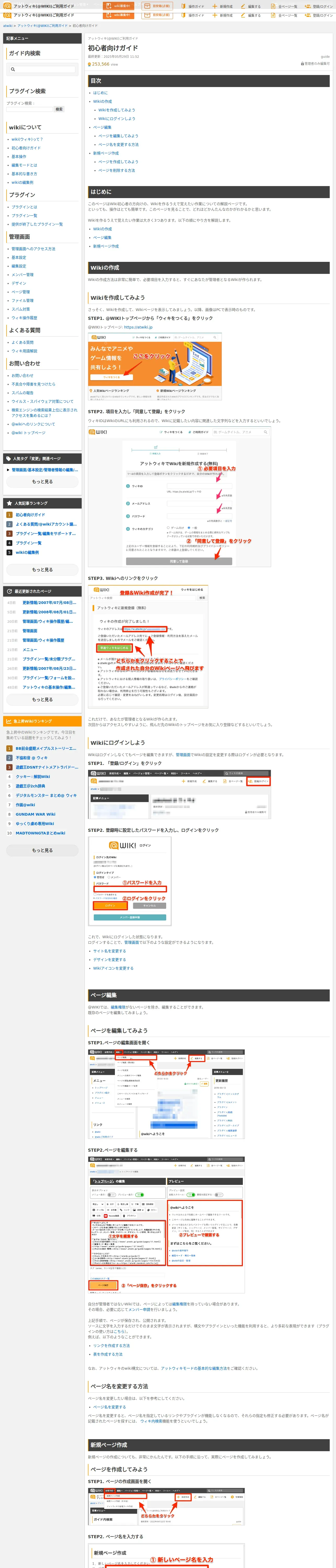
Task: Jump to ページ名を変更する方法 in table of contents
Action: [x=118, y=145]
